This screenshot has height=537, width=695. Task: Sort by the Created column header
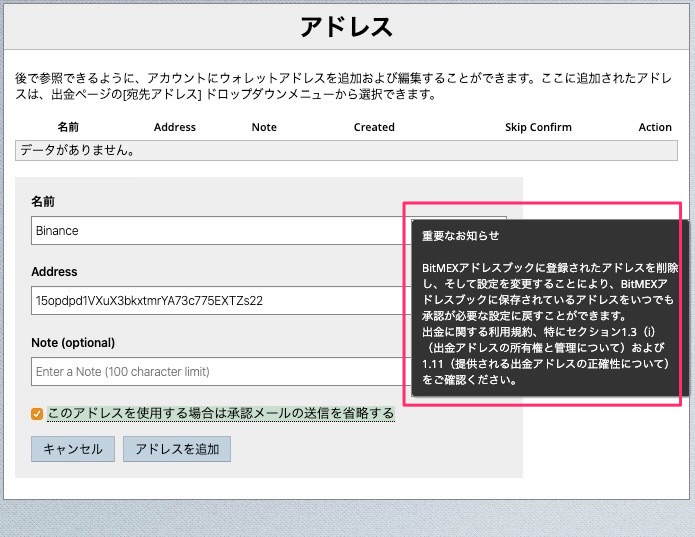tap(374, 127)
